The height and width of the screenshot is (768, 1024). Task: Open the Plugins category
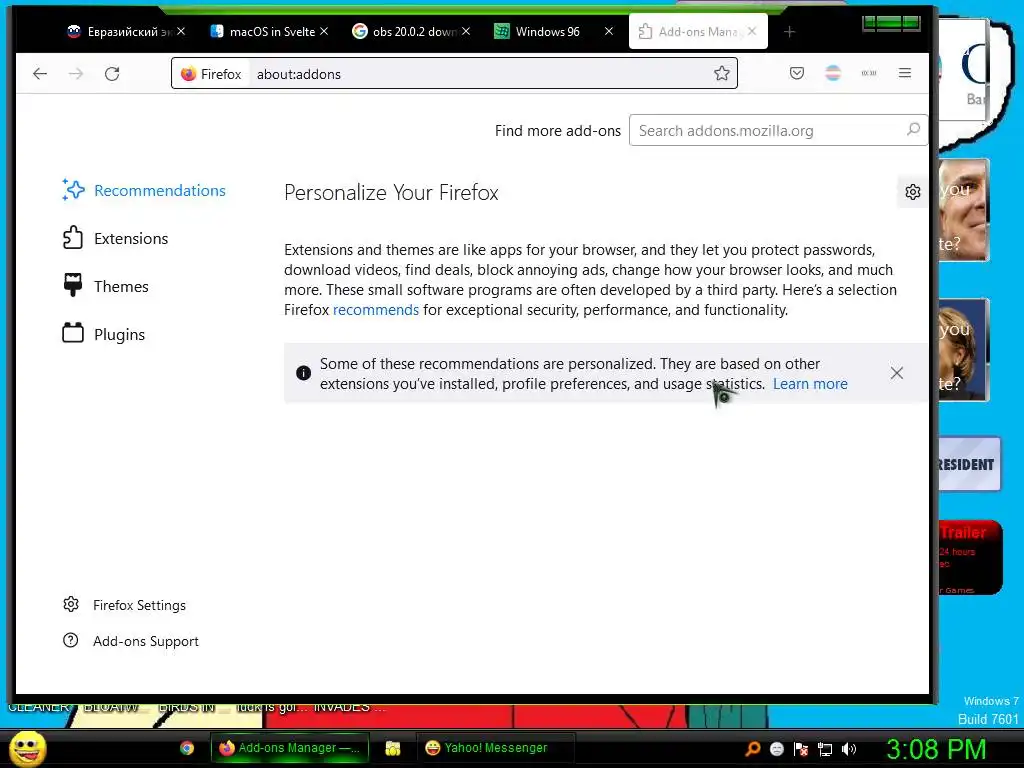pyautogui.click(x=104, y=334)
